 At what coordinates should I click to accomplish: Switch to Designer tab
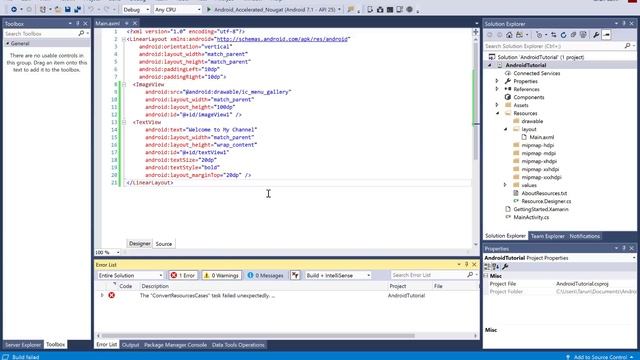140,244
